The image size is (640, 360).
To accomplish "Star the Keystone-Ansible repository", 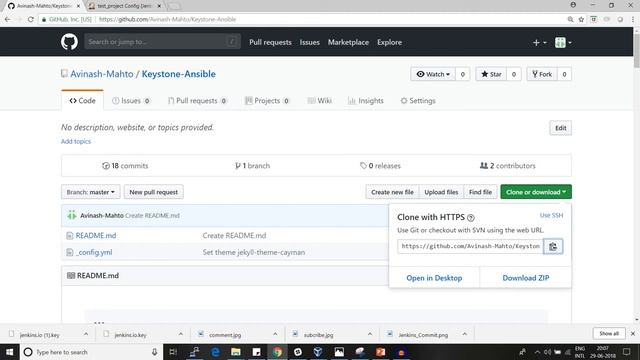I will pos(491,74).
